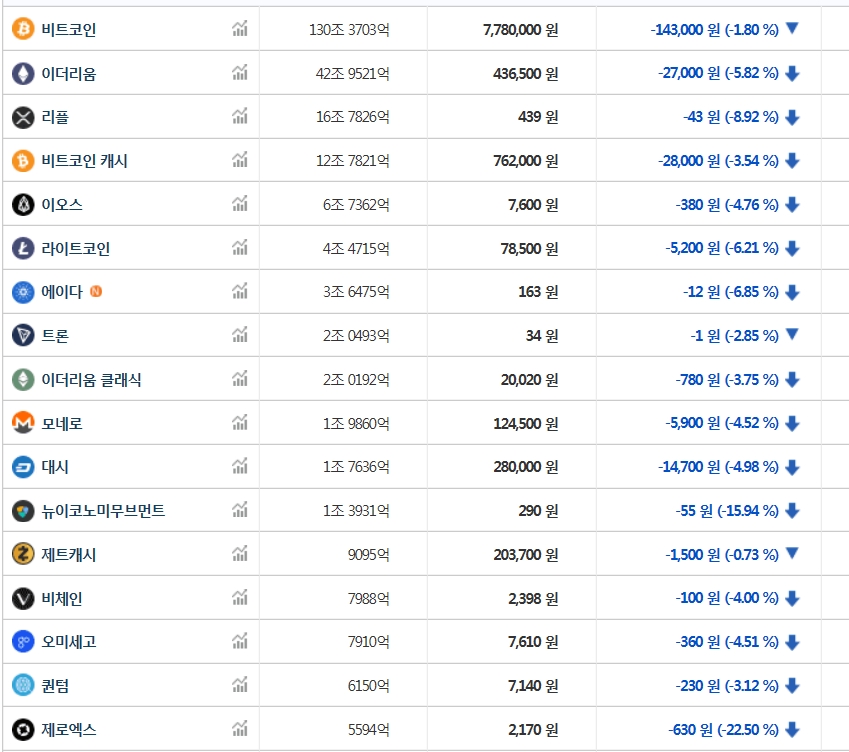Open the 이더리움 coin name link
849x752 pixels.
pos(69,74)
